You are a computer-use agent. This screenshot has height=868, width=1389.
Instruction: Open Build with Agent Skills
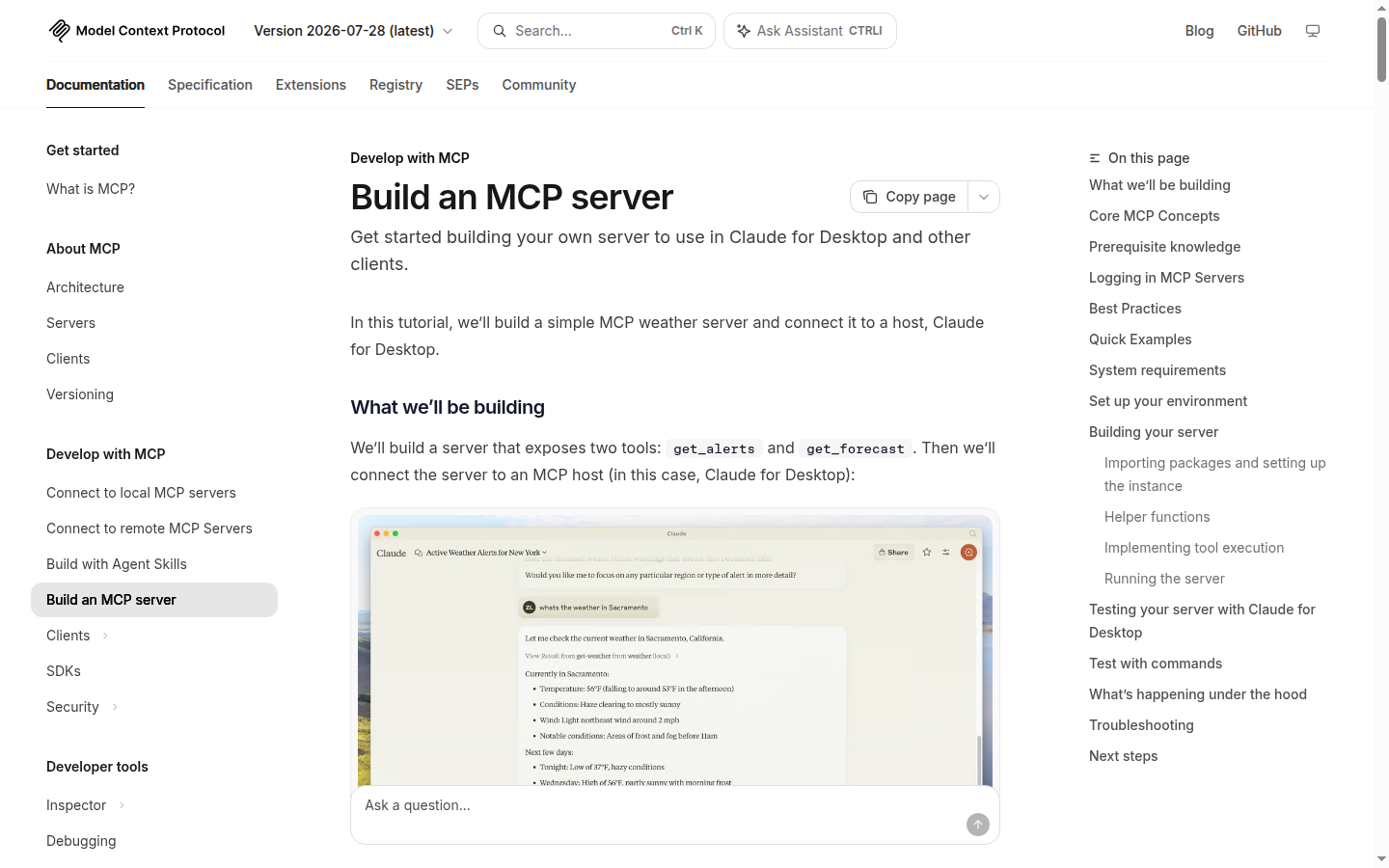tap(117, 564)
